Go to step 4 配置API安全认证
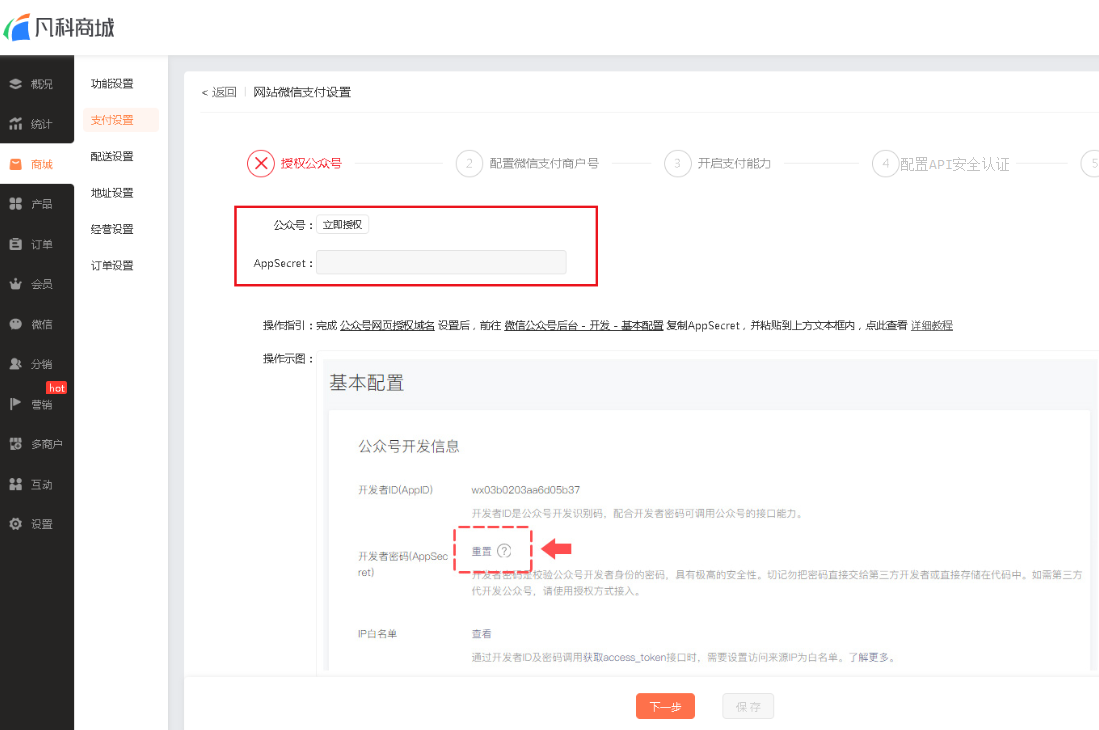This screenshot has width=1099, height=730. pos(941,164)
